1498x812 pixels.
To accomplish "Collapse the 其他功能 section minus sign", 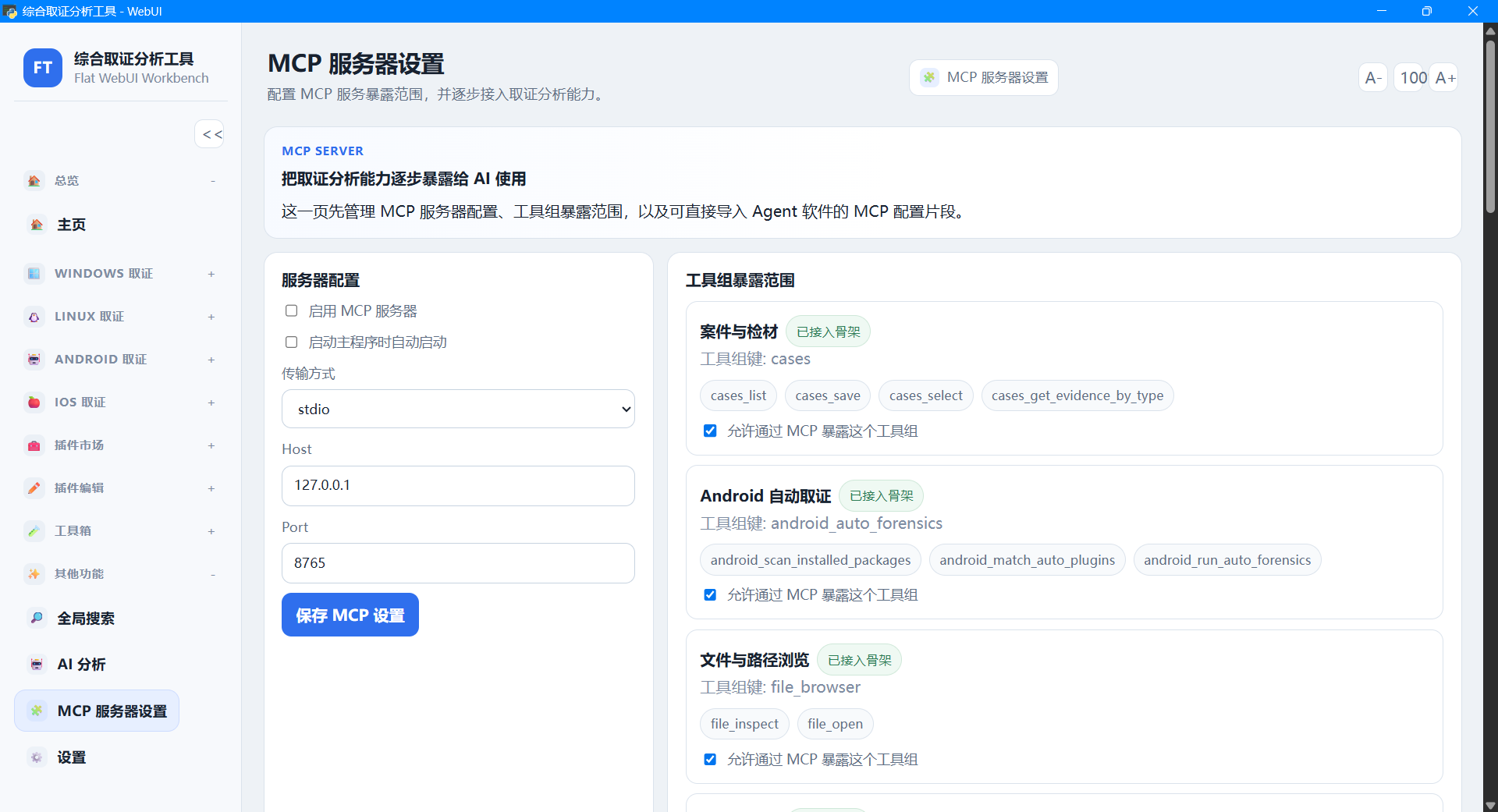I will (212, 575).
